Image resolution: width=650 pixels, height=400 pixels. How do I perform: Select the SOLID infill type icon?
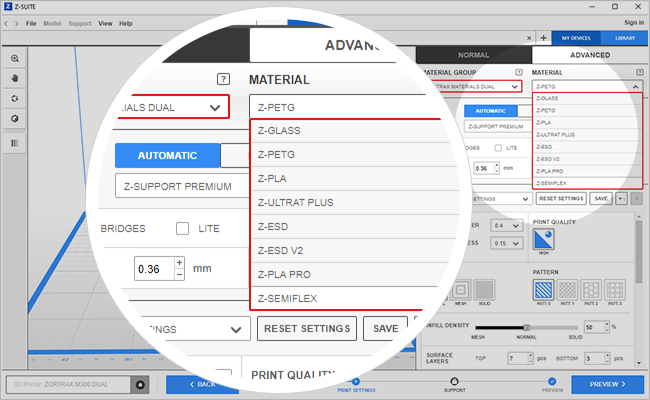click(x=484, y=290)
